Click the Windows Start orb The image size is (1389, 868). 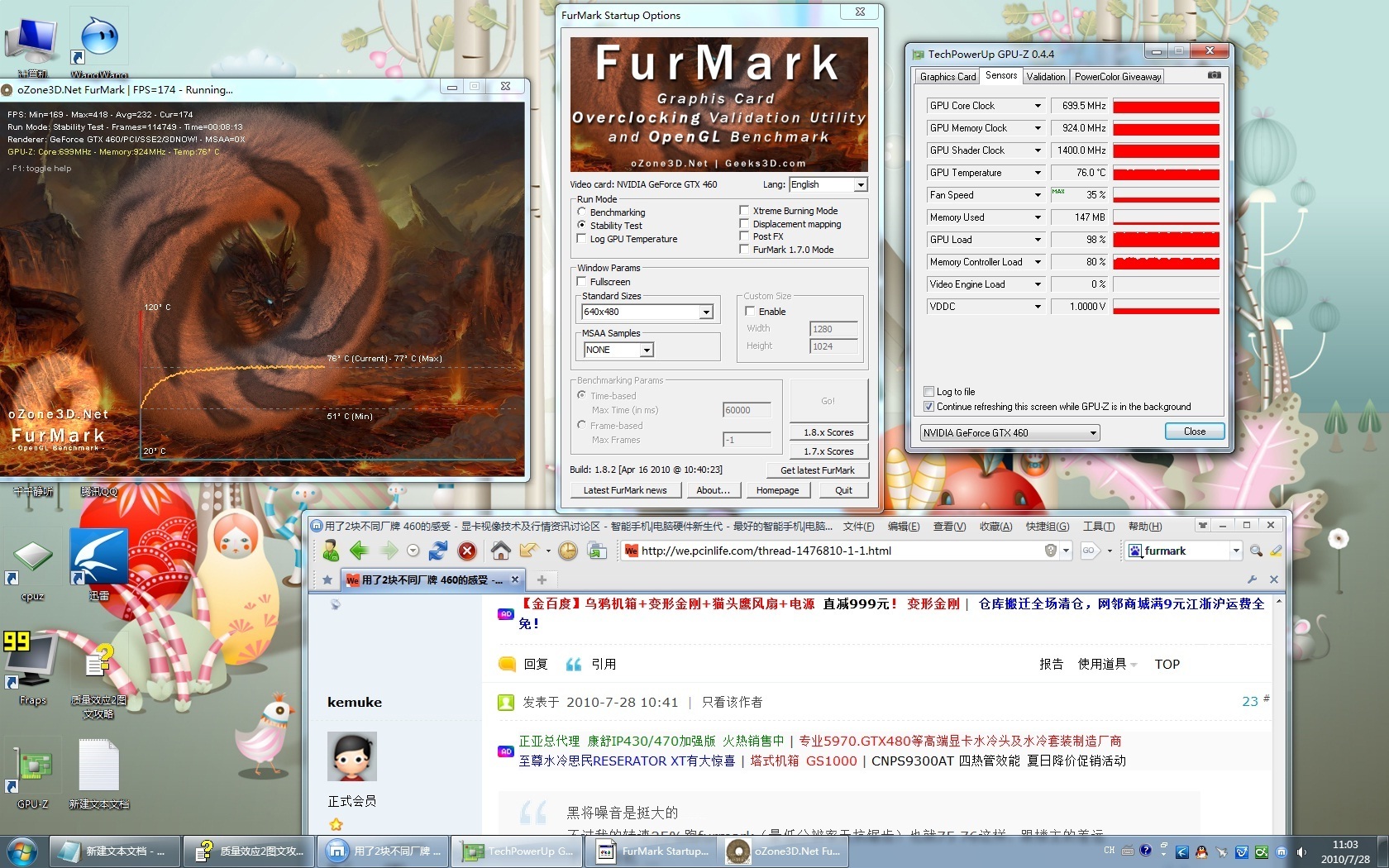pyautogui.click(x=21, y=851)
